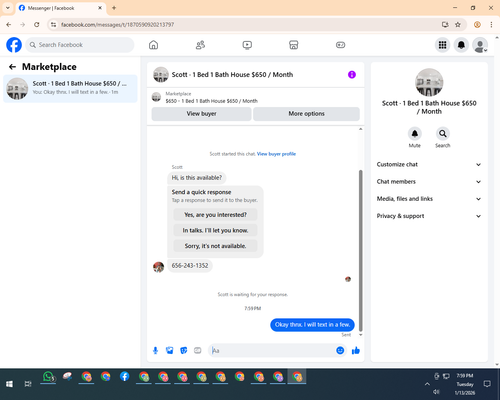Open the Windows notification center

tap(487, 384)
